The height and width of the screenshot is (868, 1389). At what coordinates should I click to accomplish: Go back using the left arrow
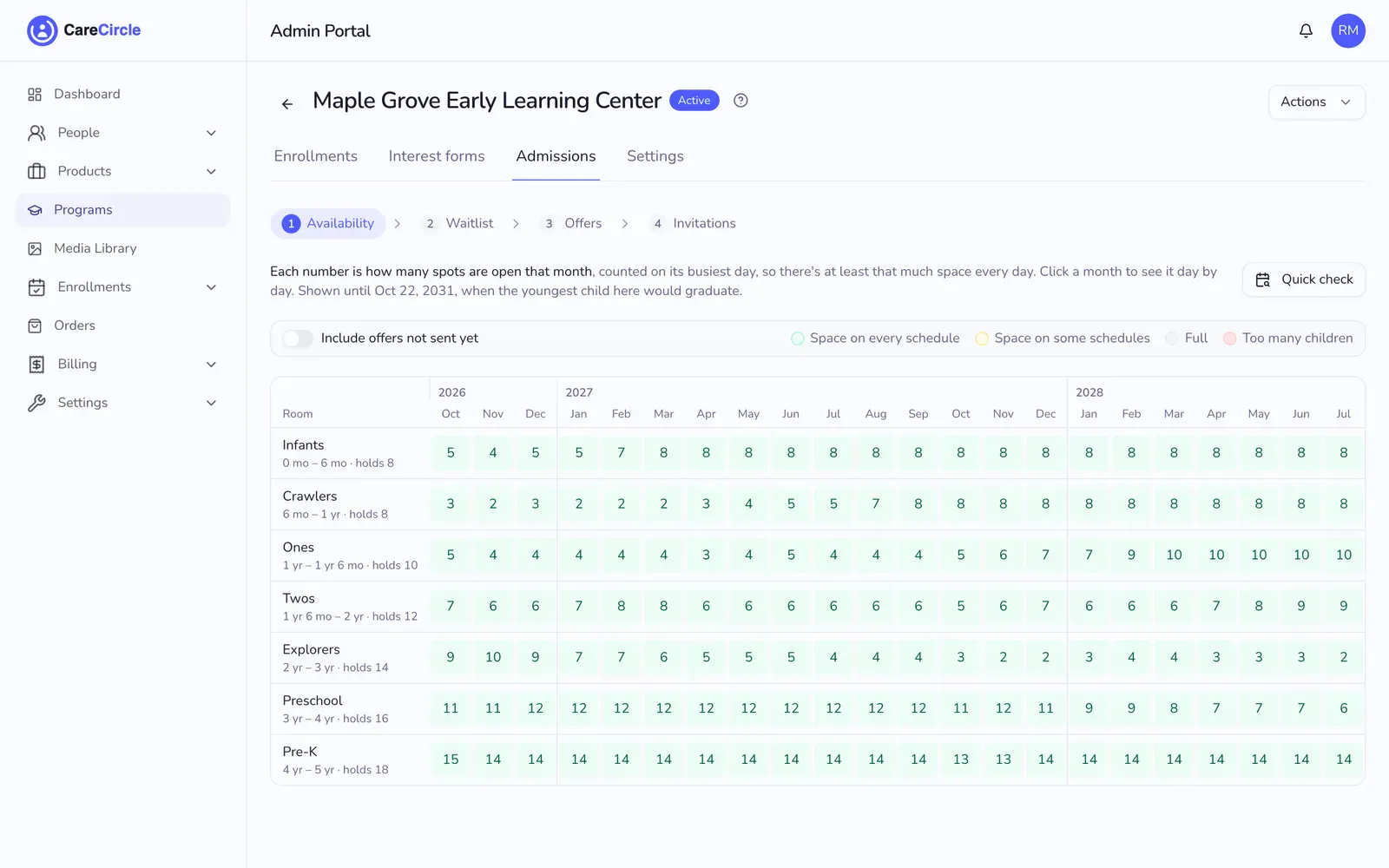click(287, 103)
